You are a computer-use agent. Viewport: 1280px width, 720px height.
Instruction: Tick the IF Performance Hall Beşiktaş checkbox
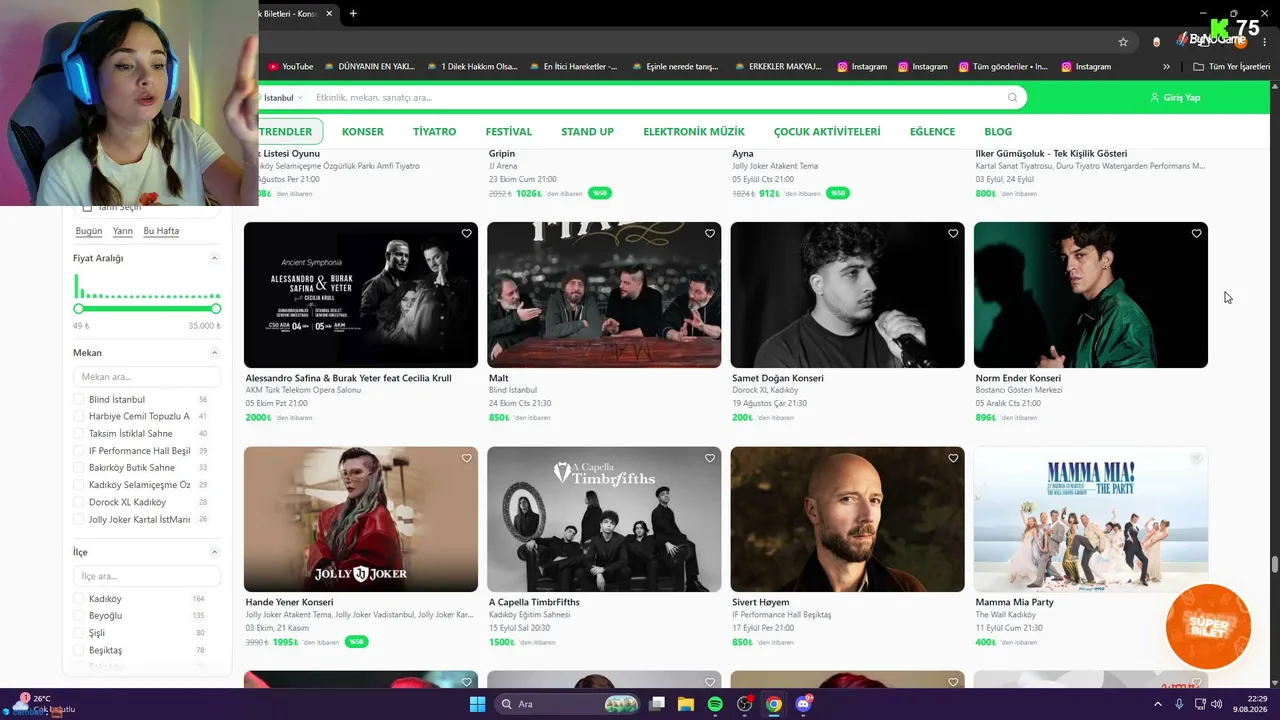(79, 451)
